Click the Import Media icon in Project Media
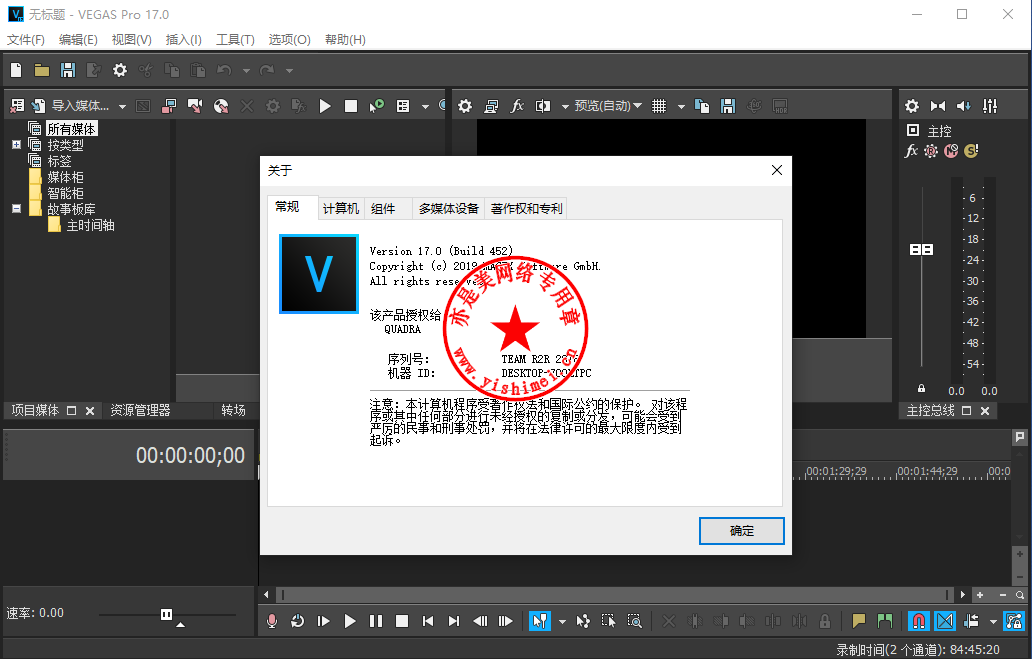Image resolution: width=1032 pixels, height=659 pixels. tap(39, 106)
